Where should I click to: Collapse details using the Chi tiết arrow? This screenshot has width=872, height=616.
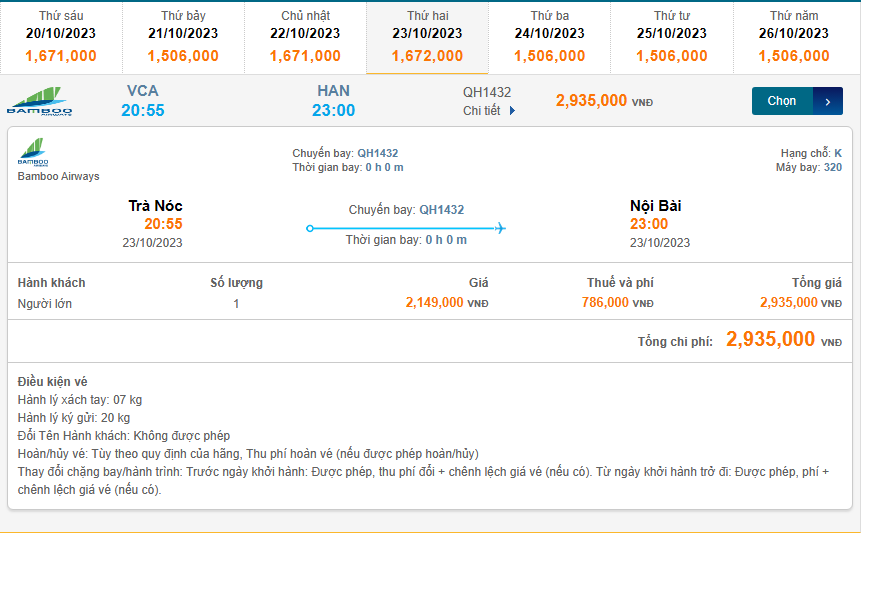point(513,111)
